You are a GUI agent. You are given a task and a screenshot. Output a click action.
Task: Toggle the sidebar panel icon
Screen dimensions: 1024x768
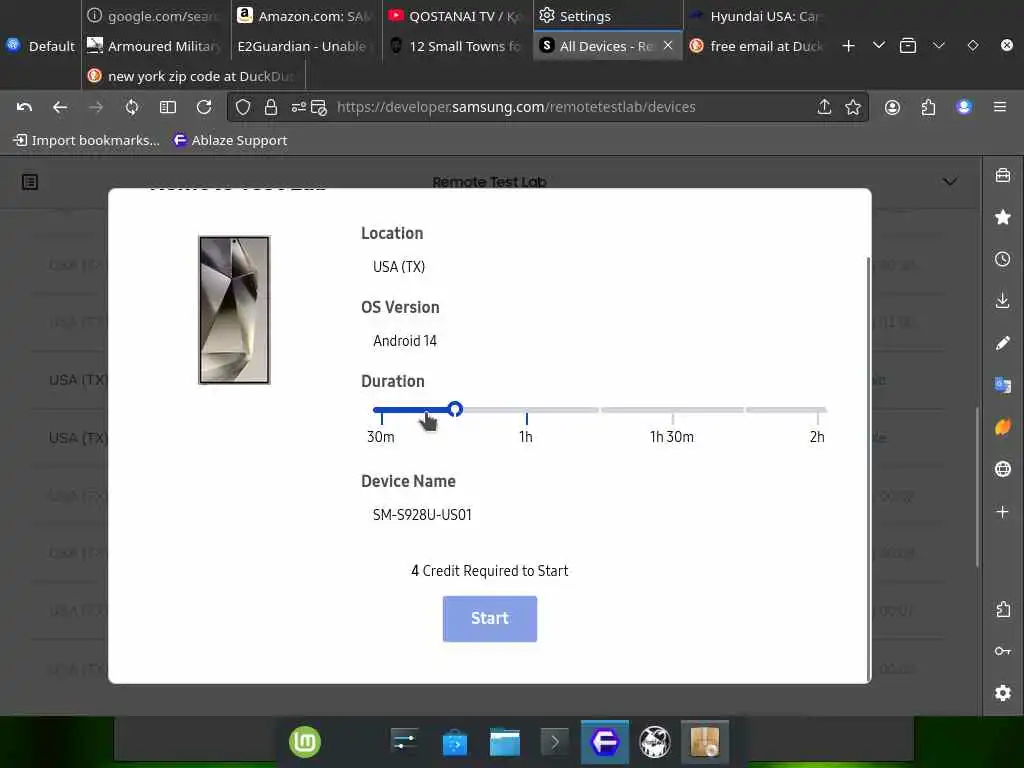(x=168, y=107)
